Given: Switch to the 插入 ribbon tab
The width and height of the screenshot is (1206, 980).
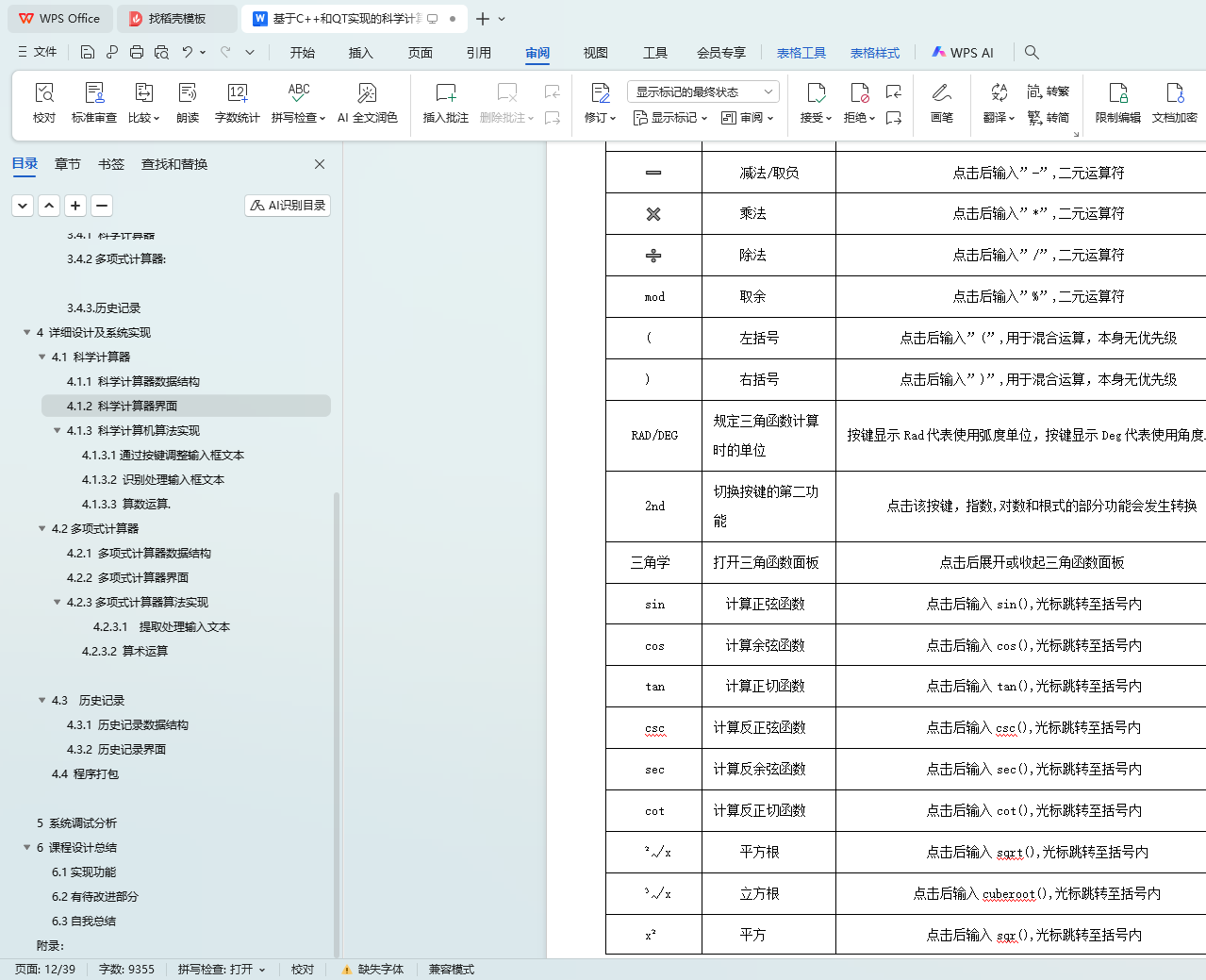Looking at the screenshot, I should coord(361,53).
